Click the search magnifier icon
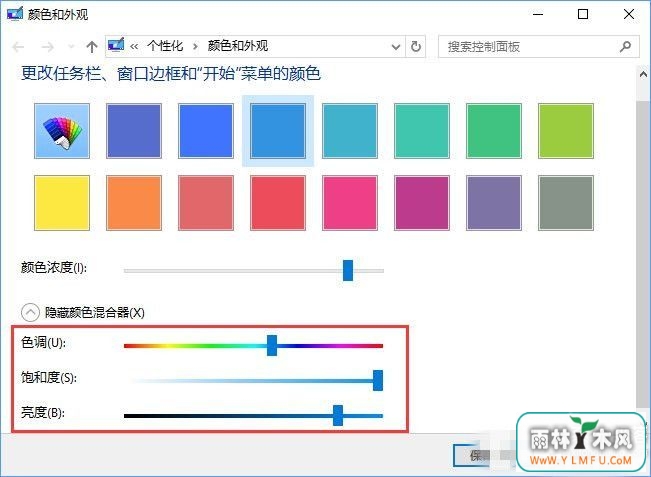 (x=625, y=46)
